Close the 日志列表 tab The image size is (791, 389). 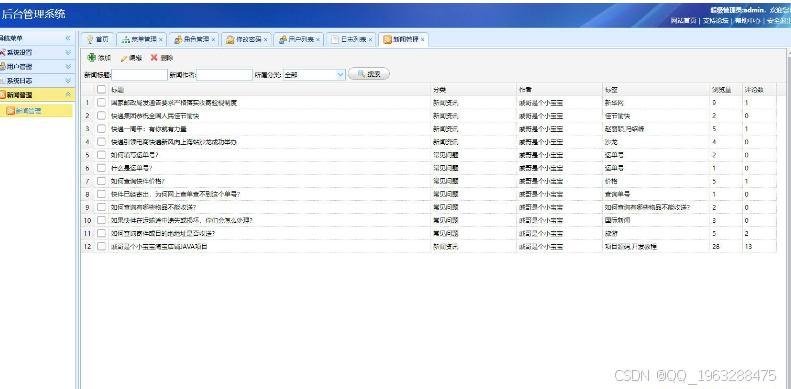[370, 39]
